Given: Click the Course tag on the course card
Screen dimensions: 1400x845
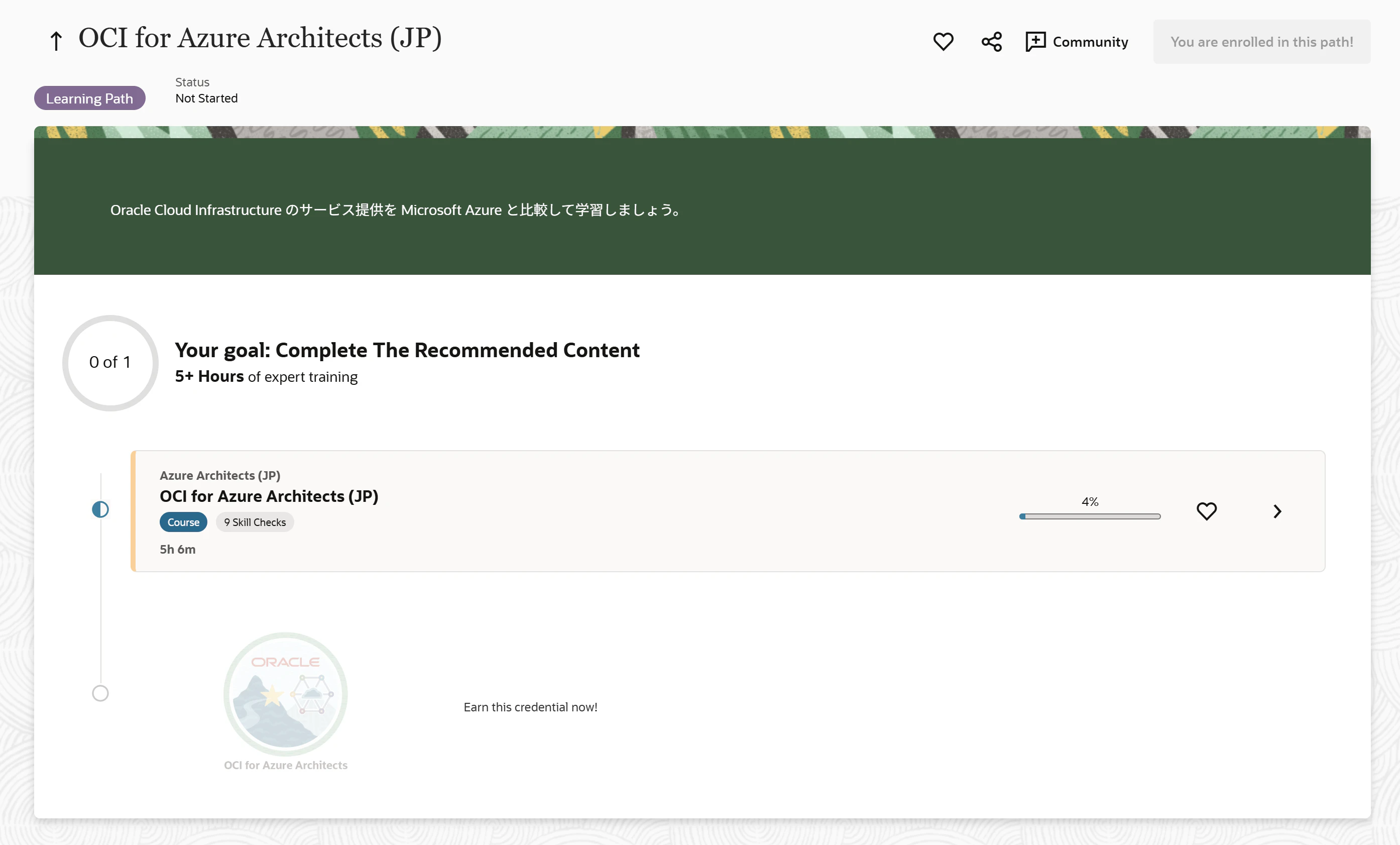Looking at the screenshot, I should (183, 521).
